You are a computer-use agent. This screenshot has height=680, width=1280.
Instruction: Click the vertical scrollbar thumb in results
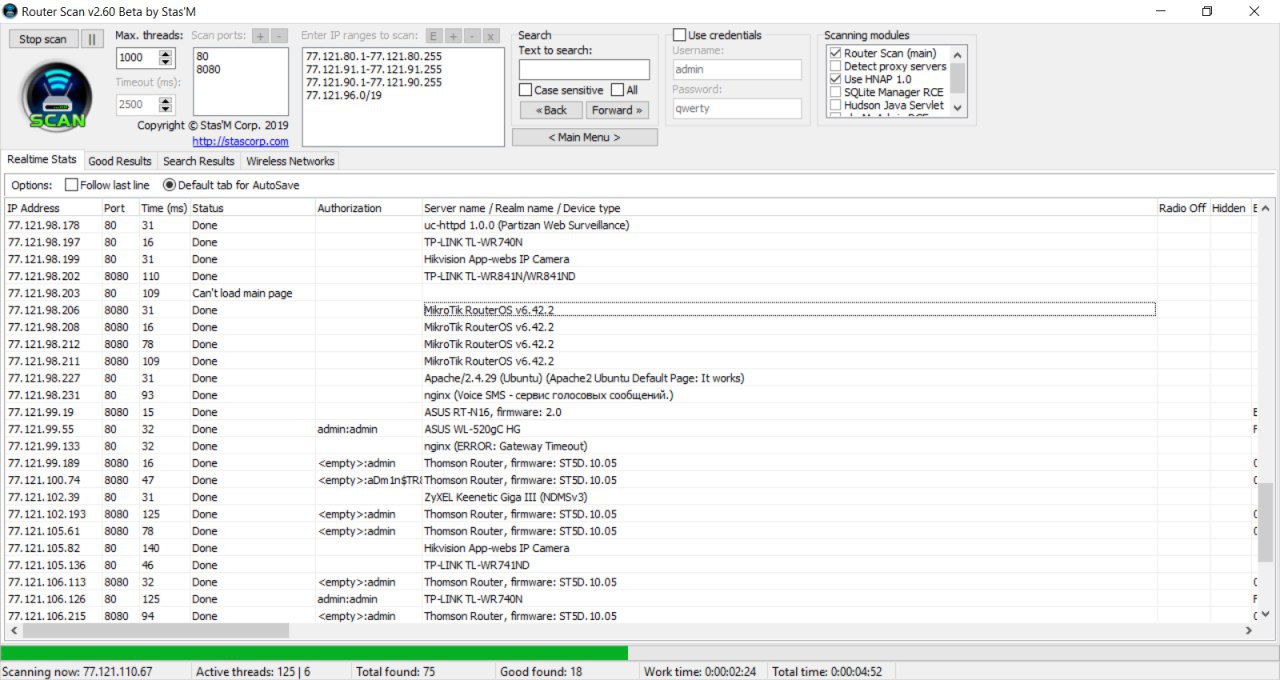1266,520
